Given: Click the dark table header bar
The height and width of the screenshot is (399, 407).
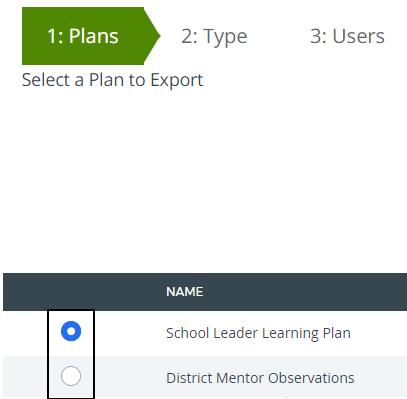Looking at the screenshot, I should click(x=205, y=292).
